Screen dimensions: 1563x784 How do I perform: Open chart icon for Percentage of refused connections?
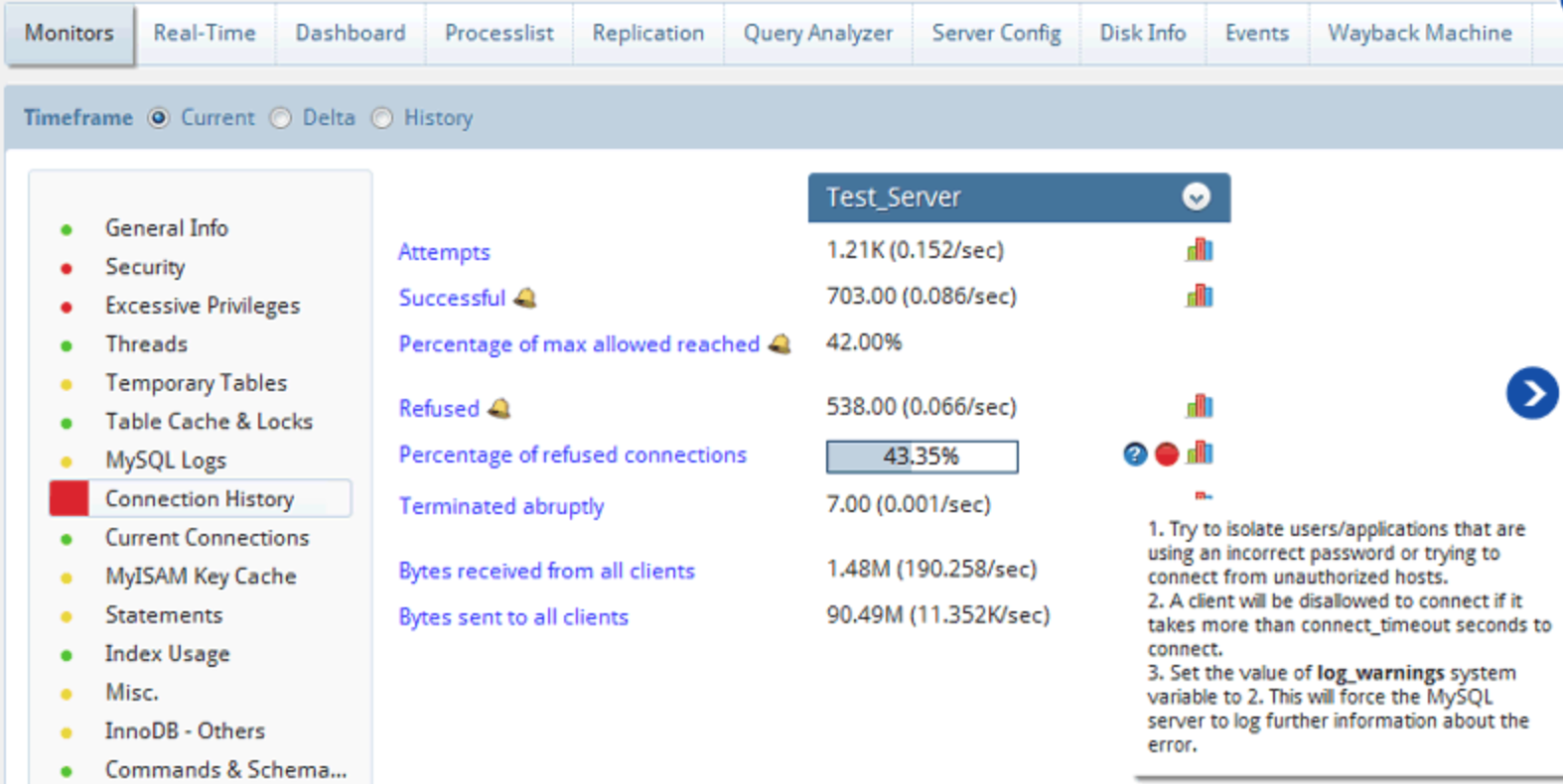click(x=1200, y=454)
